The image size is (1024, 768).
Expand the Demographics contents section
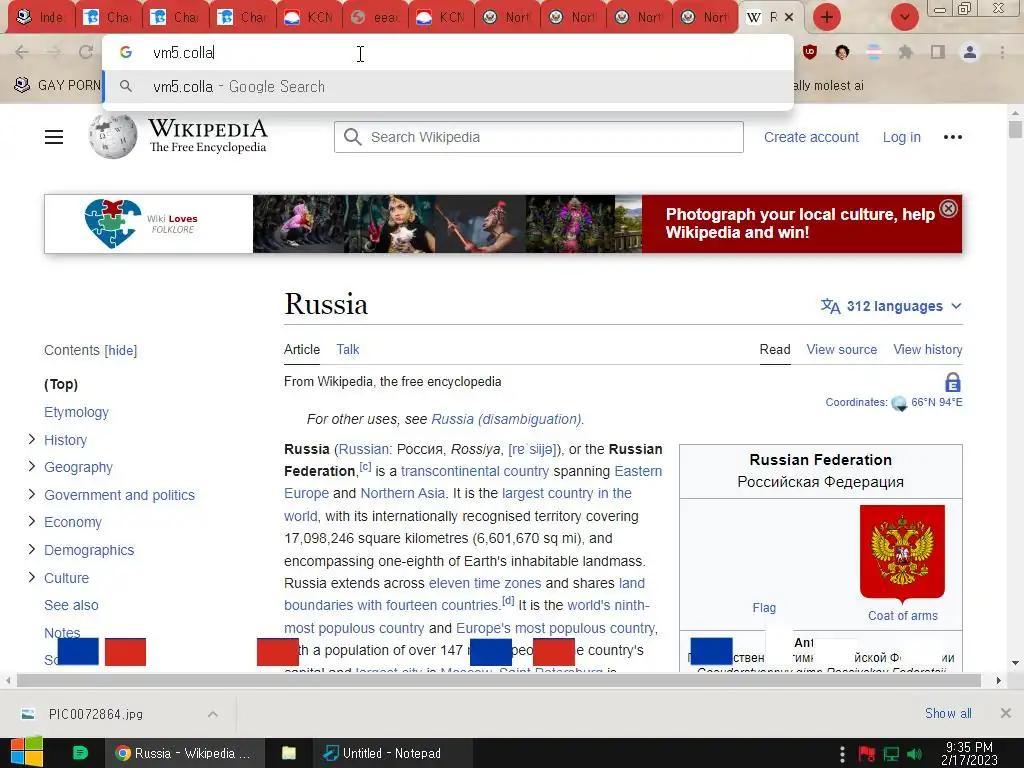[x=31, y=549]
